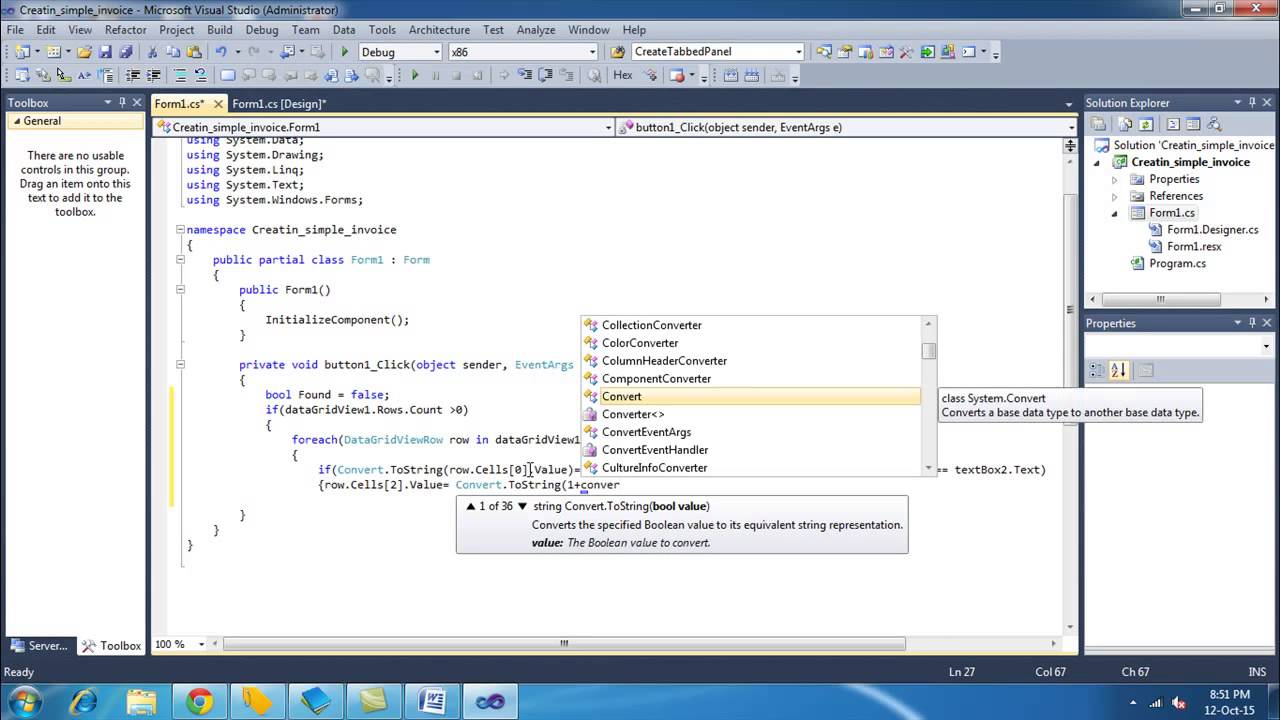Image resolution: width=1280 pixels, height=720 pixels.
Task: Open the Architecture menu
Action: tap(439, 30)
